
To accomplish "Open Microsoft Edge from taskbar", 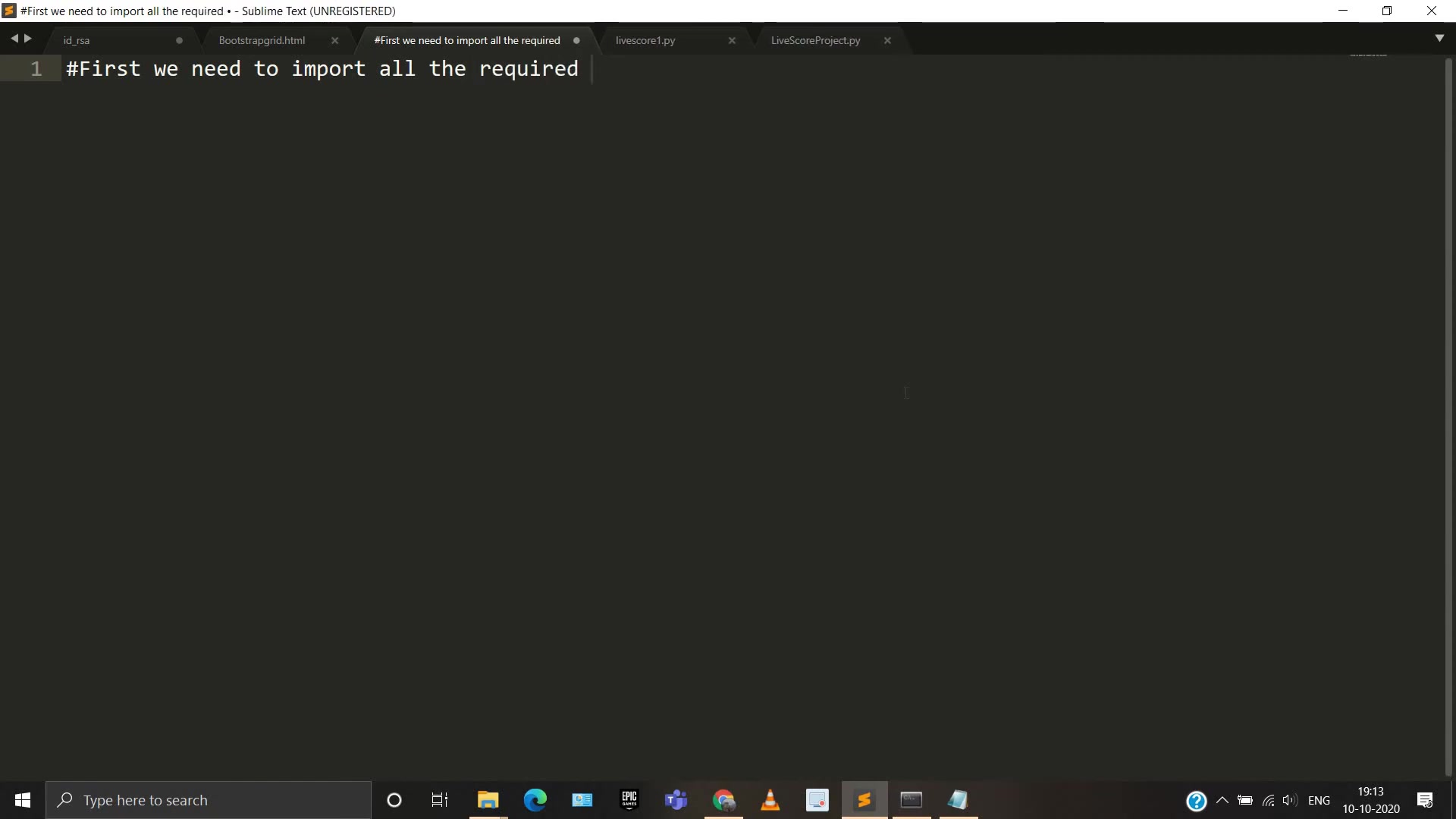I will [535, 800].
